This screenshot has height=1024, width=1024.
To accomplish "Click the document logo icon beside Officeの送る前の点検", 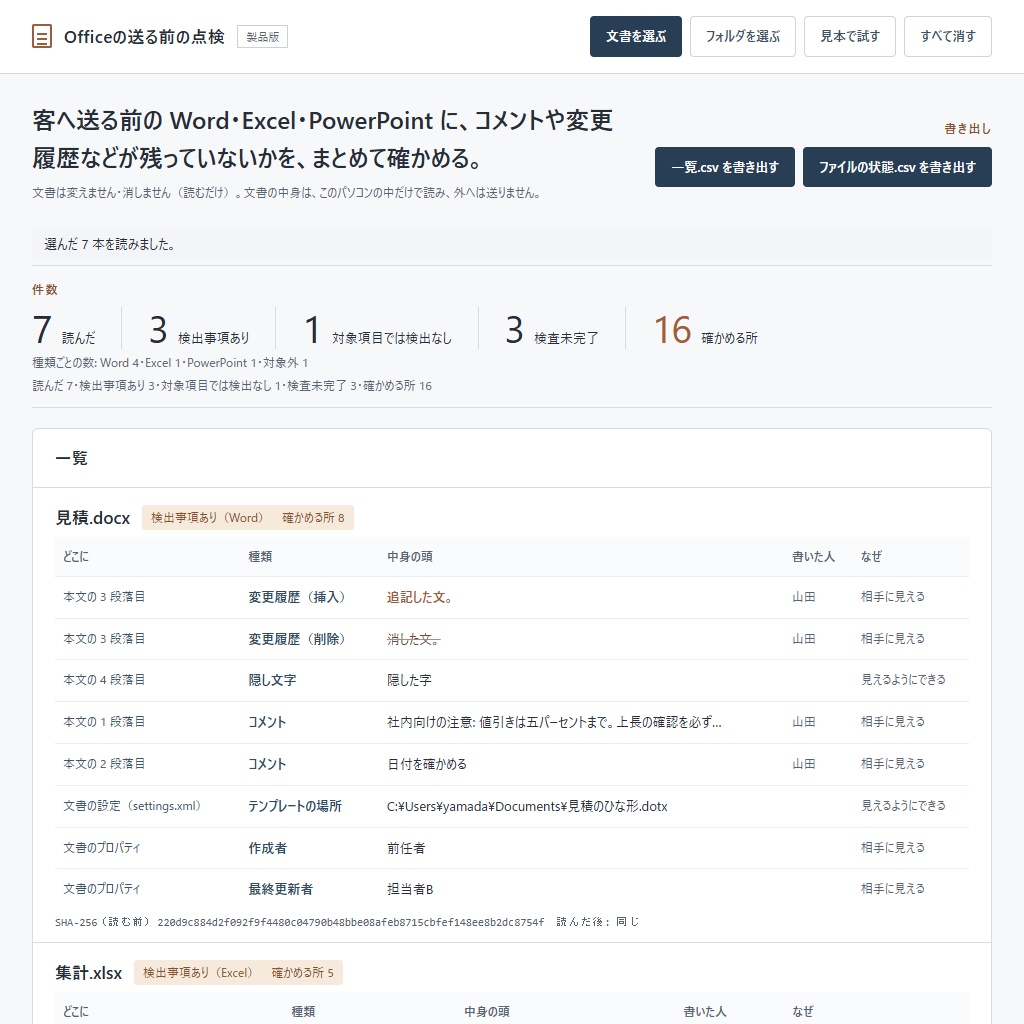I will [x=42, y=37].
